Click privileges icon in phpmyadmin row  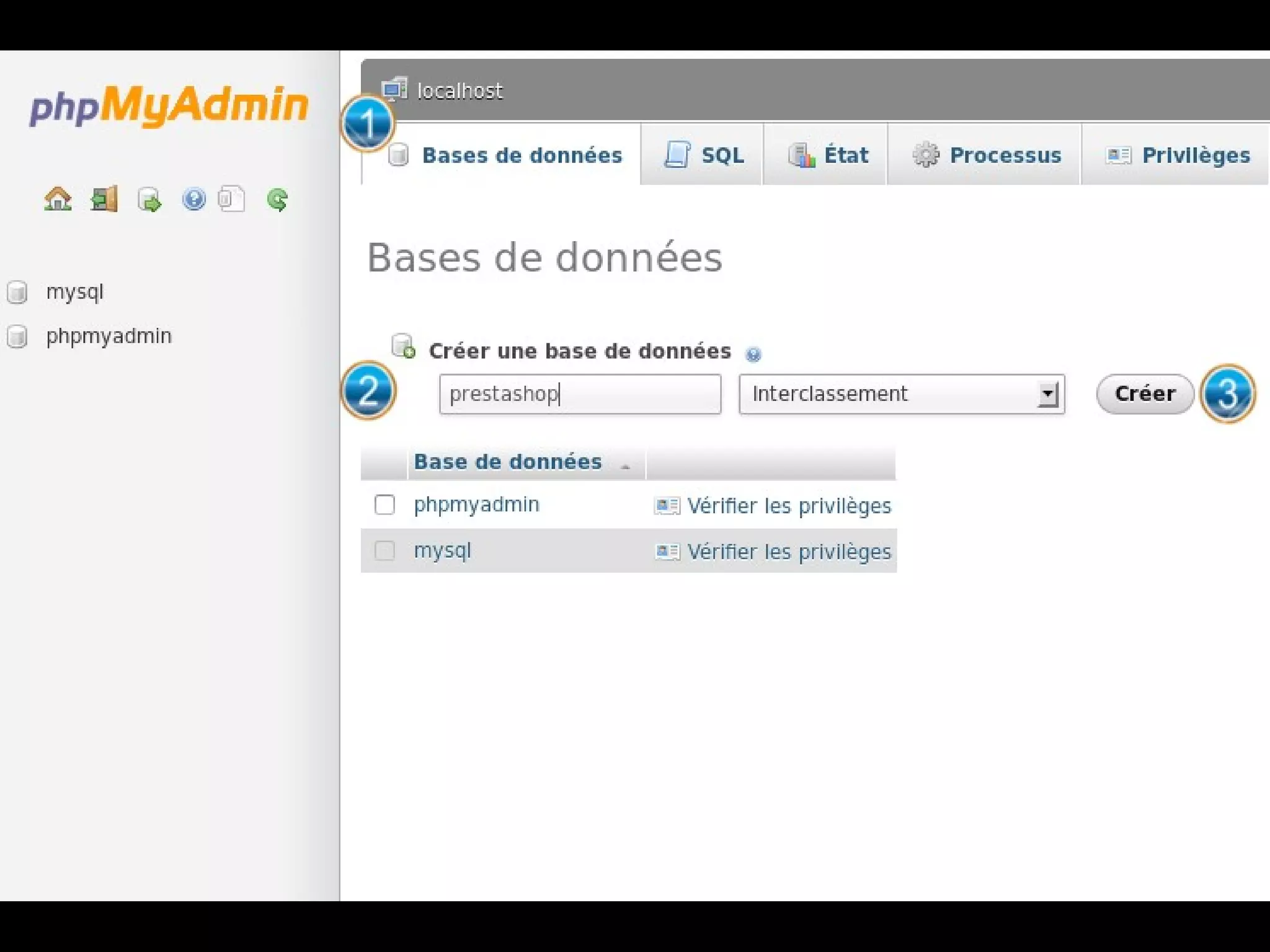coord(667,506)
